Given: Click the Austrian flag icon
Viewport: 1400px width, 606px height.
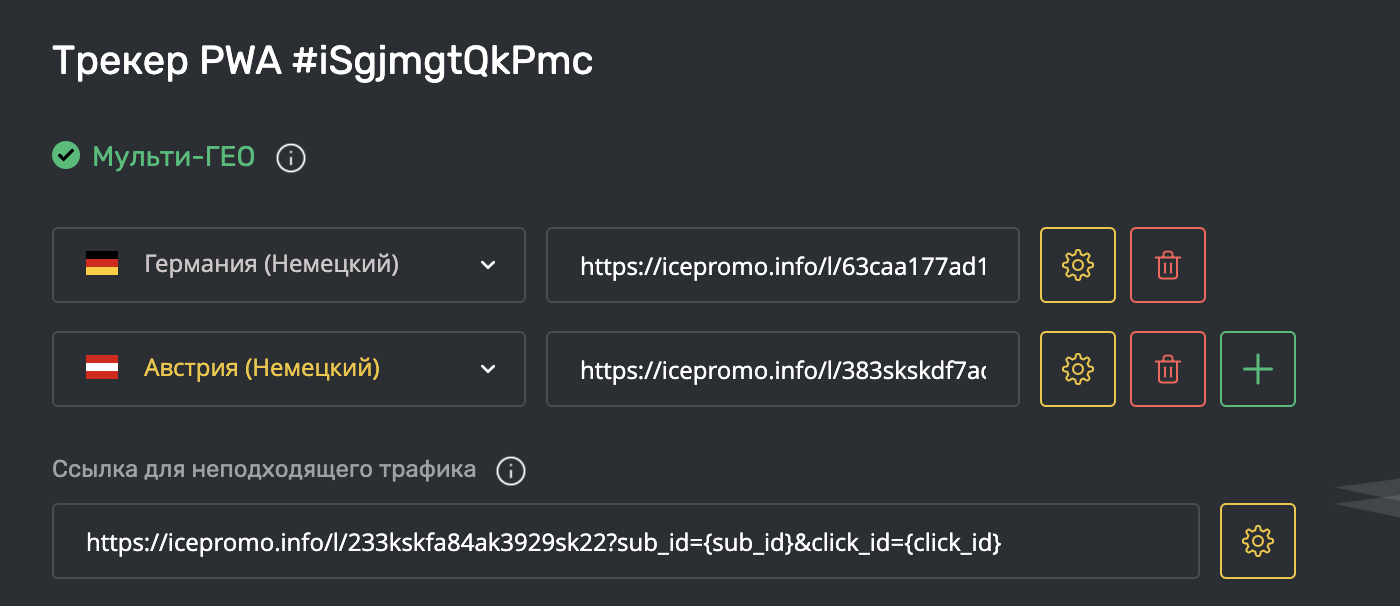Looking at the screenshot, I should tap(102, 368).
